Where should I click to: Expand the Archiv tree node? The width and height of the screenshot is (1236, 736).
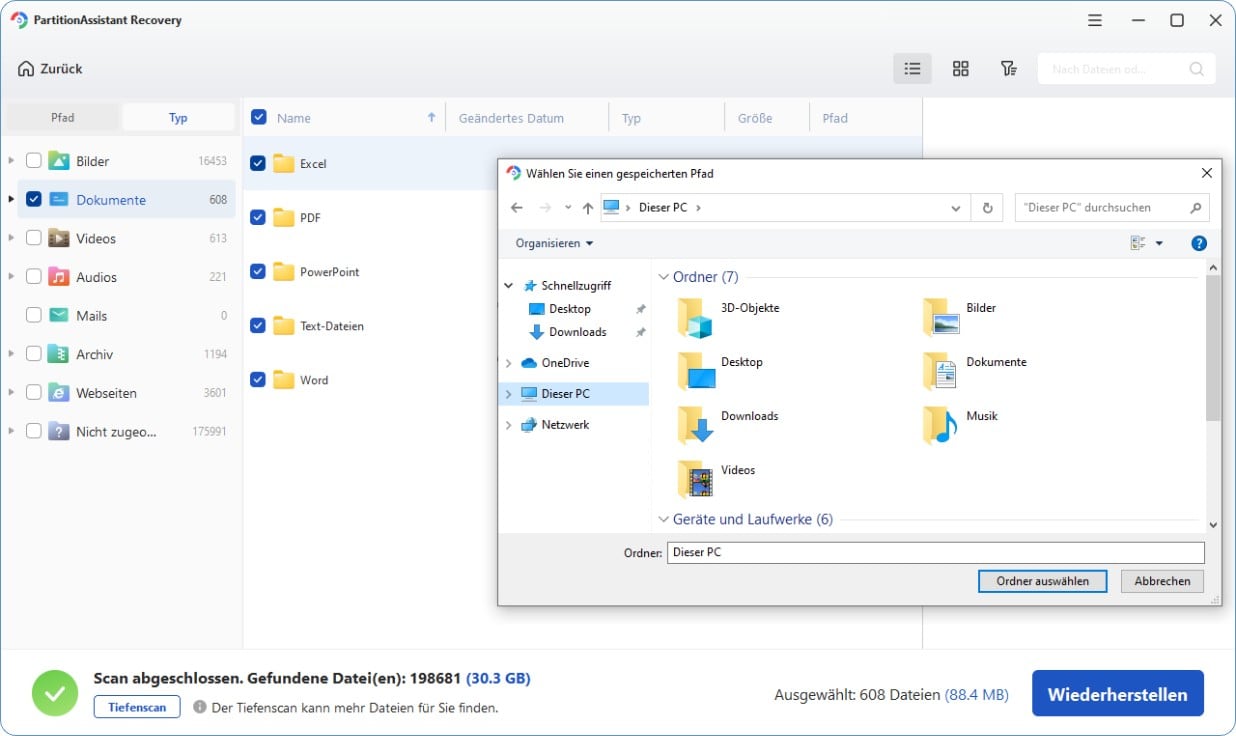point(11,354)
